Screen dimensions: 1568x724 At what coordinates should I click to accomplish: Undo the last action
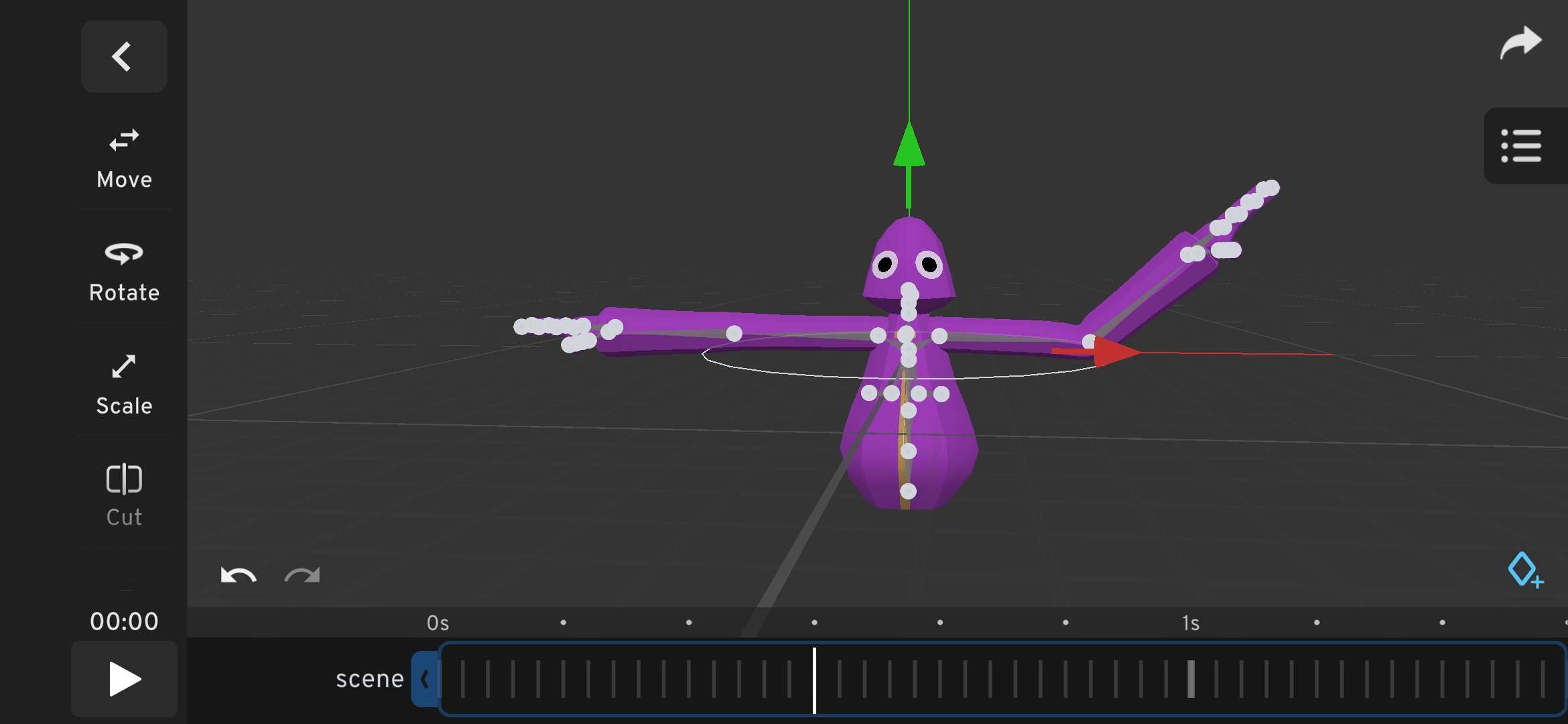tap(239, 575)
